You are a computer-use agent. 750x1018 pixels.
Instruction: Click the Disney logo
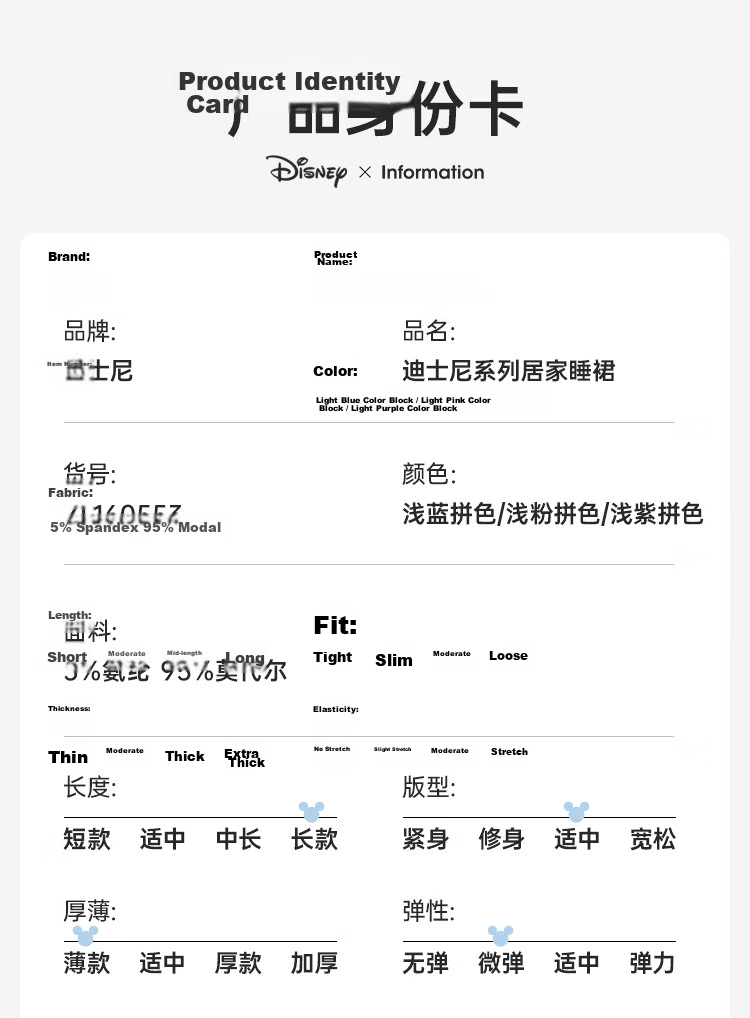pyautogui.click(x=306, y=171)
